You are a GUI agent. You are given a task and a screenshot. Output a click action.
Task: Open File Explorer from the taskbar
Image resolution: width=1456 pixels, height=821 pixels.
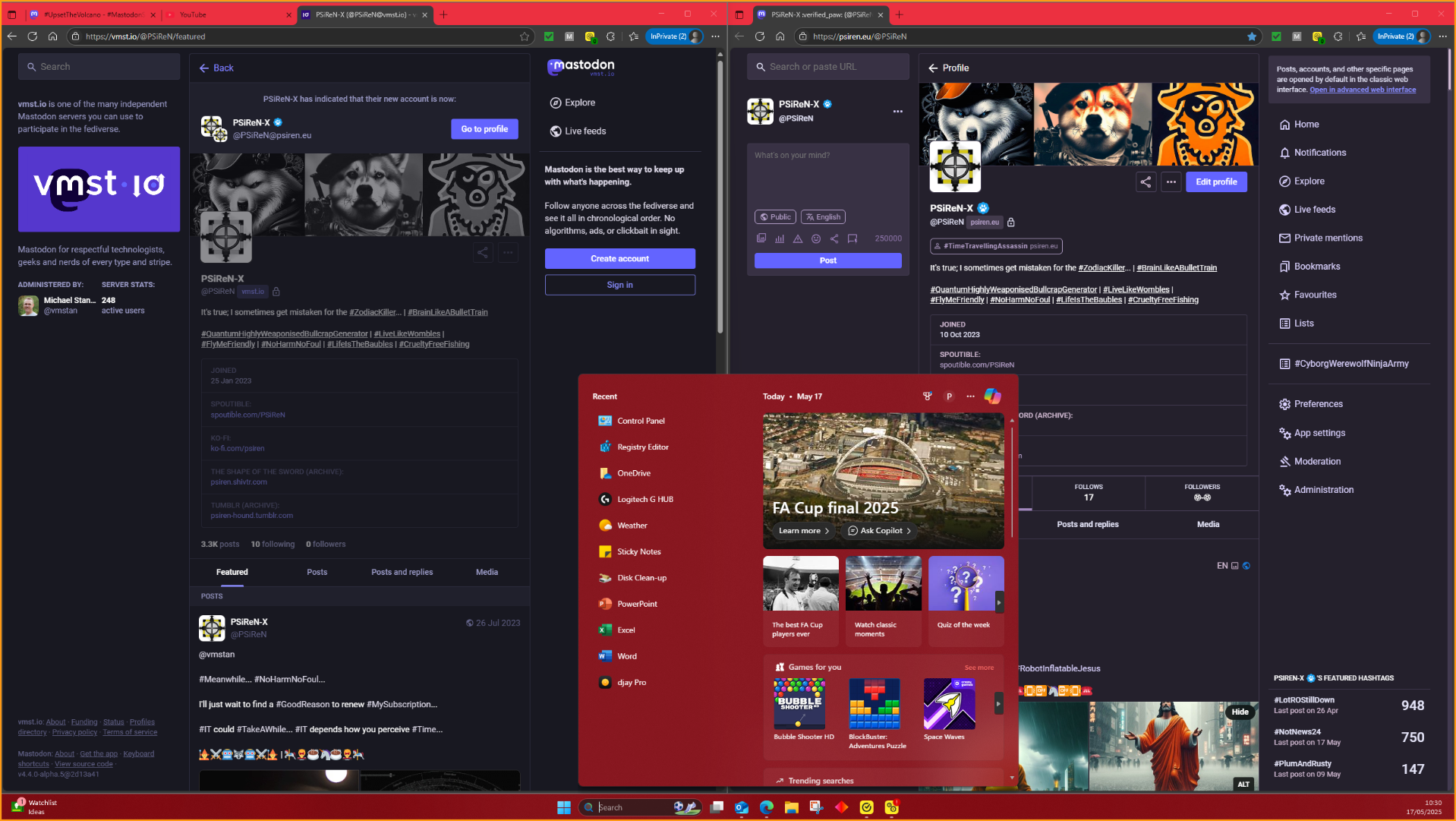point(792,807)
